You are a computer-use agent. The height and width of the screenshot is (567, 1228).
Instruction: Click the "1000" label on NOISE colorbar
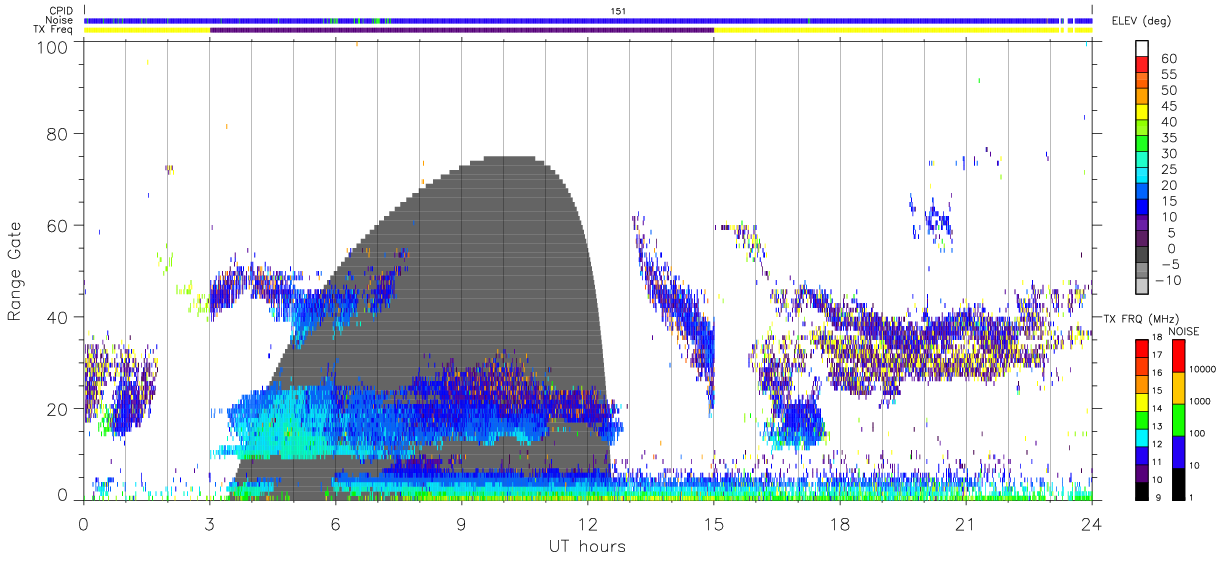point(1200,401)
